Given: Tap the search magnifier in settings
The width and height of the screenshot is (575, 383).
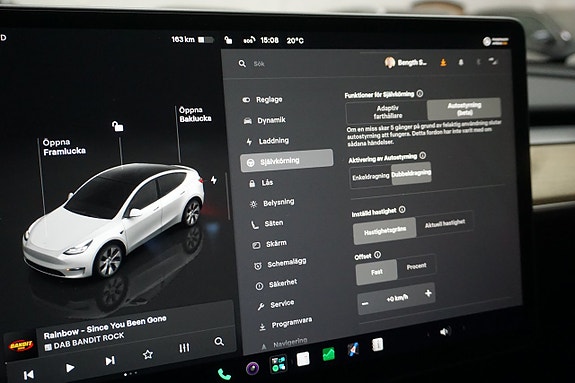Looking at the screenshot, I should click(242, 63).
